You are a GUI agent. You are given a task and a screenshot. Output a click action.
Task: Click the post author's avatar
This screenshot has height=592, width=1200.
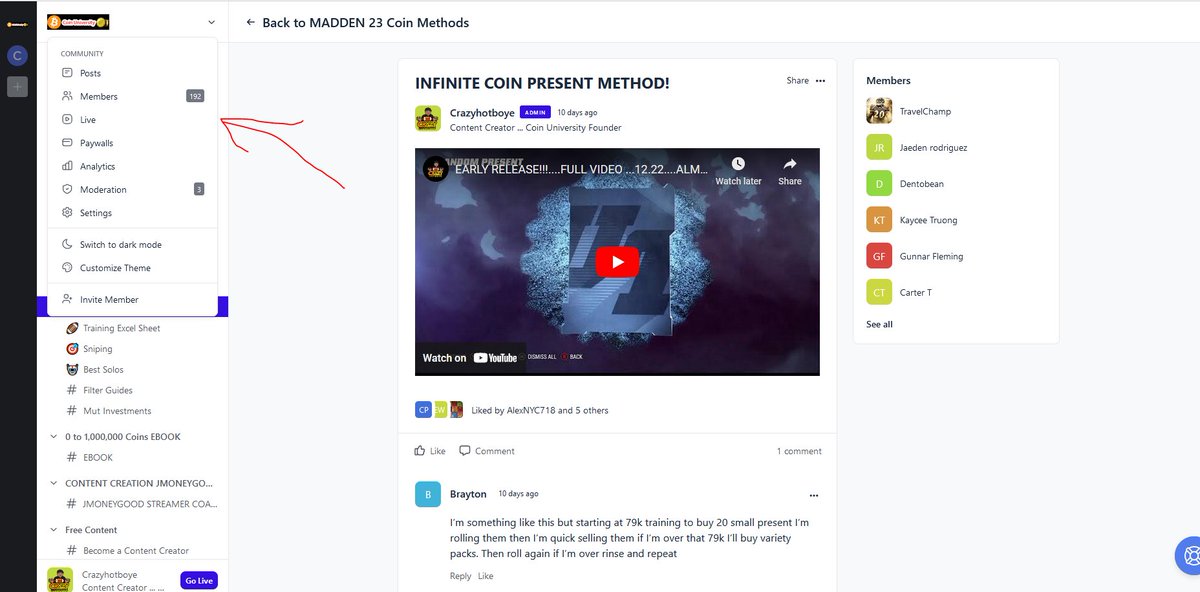coord(428,119)
